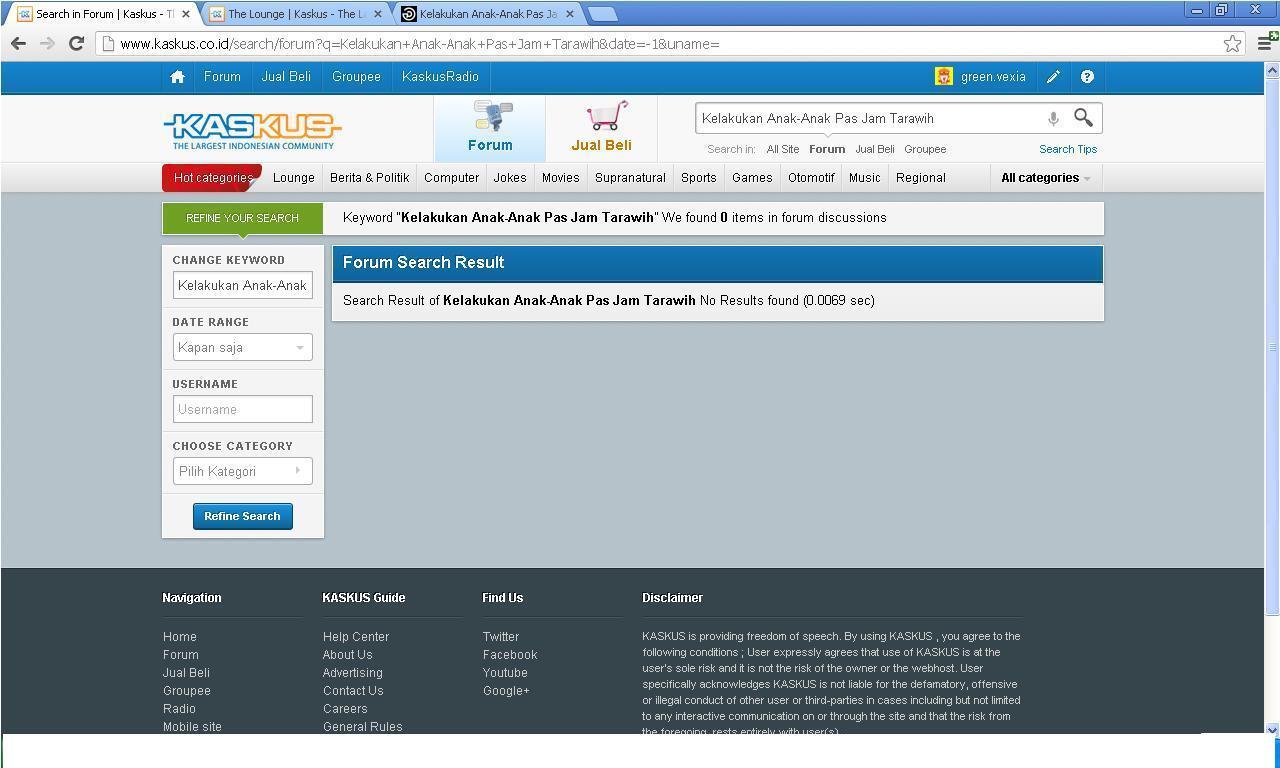1280x768 pixels.
Task: Open the Jual Beli shopping cart section
Action: tap(601, 128)
